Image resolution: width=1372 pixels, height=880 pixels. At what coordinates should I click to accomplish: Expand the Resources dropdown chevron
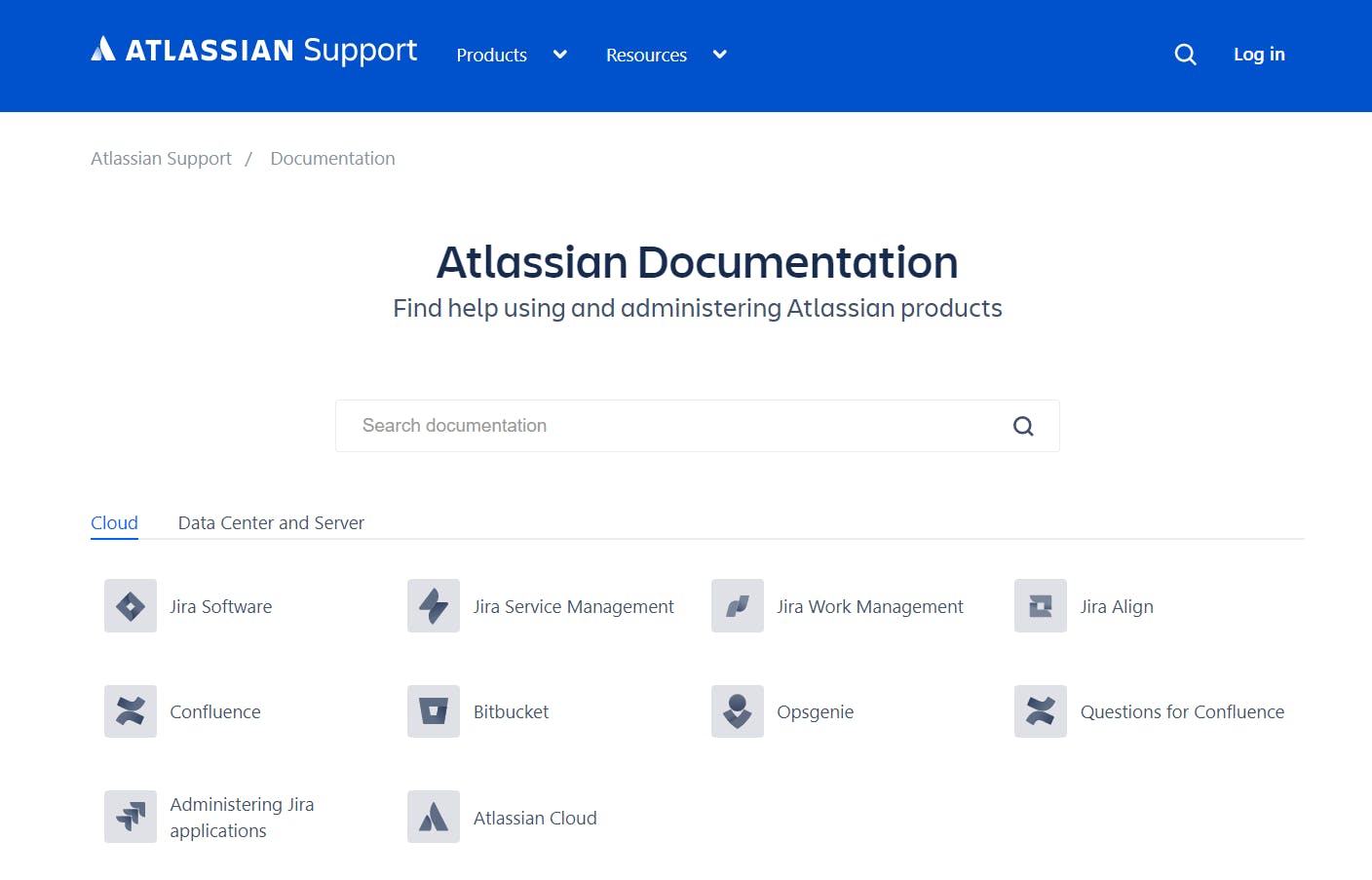pos(720,55)
